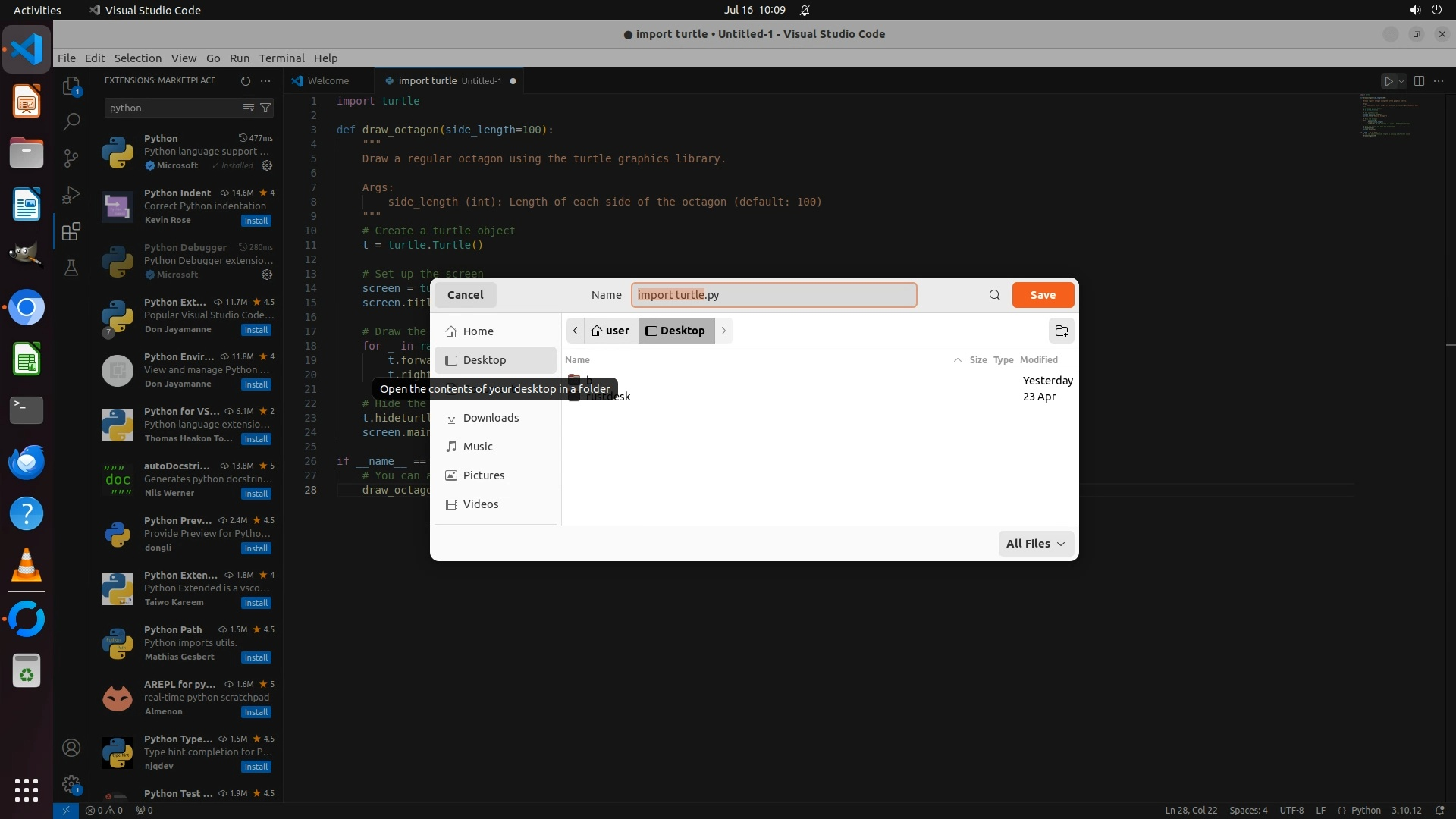The height and width of the screenshot is (819, 1456).
Task: Click the create new folder icon
Action: (x=1061, y=331)
